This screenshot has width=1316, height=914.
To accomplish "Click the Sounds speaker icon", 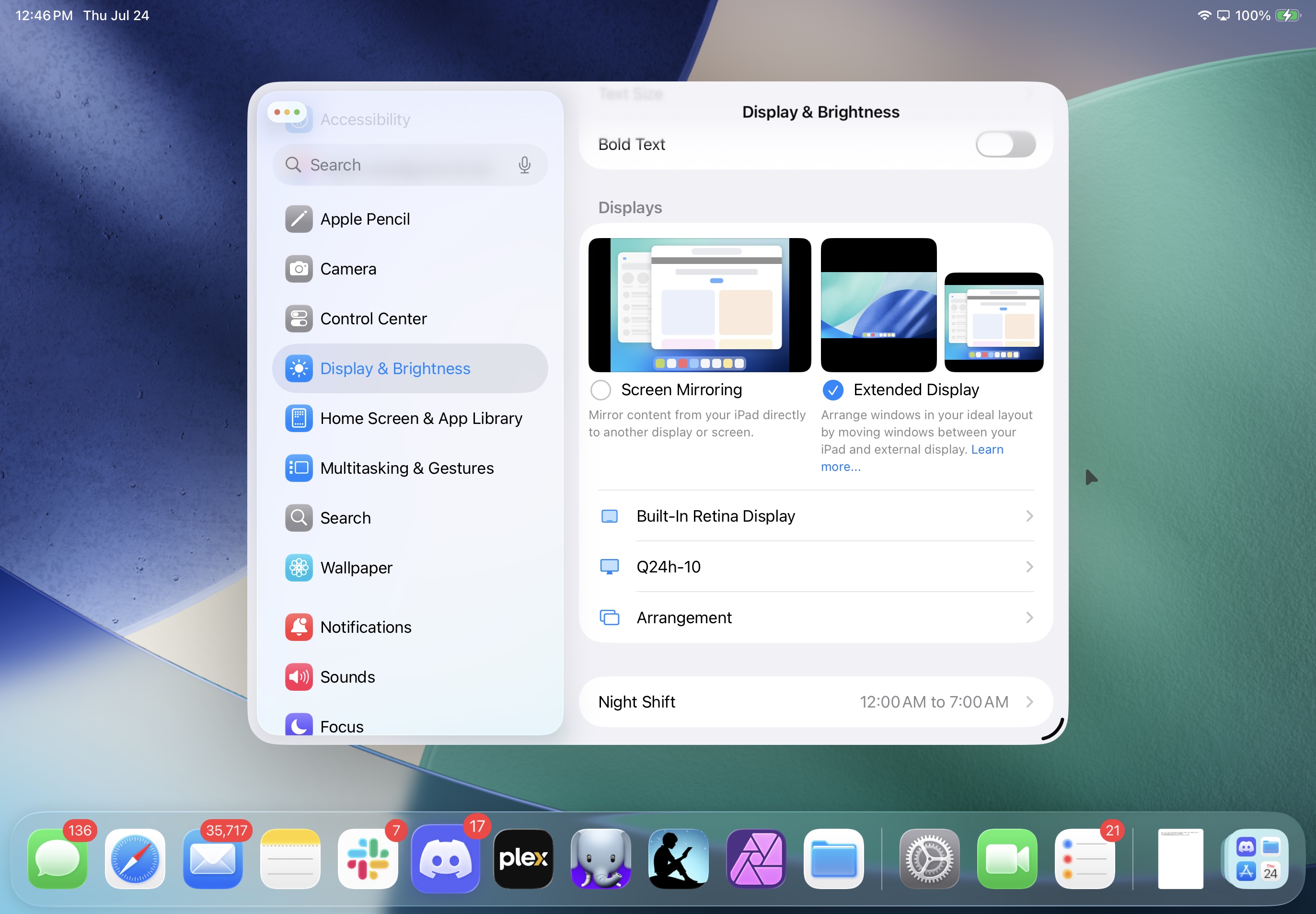I will click(299, 677).
